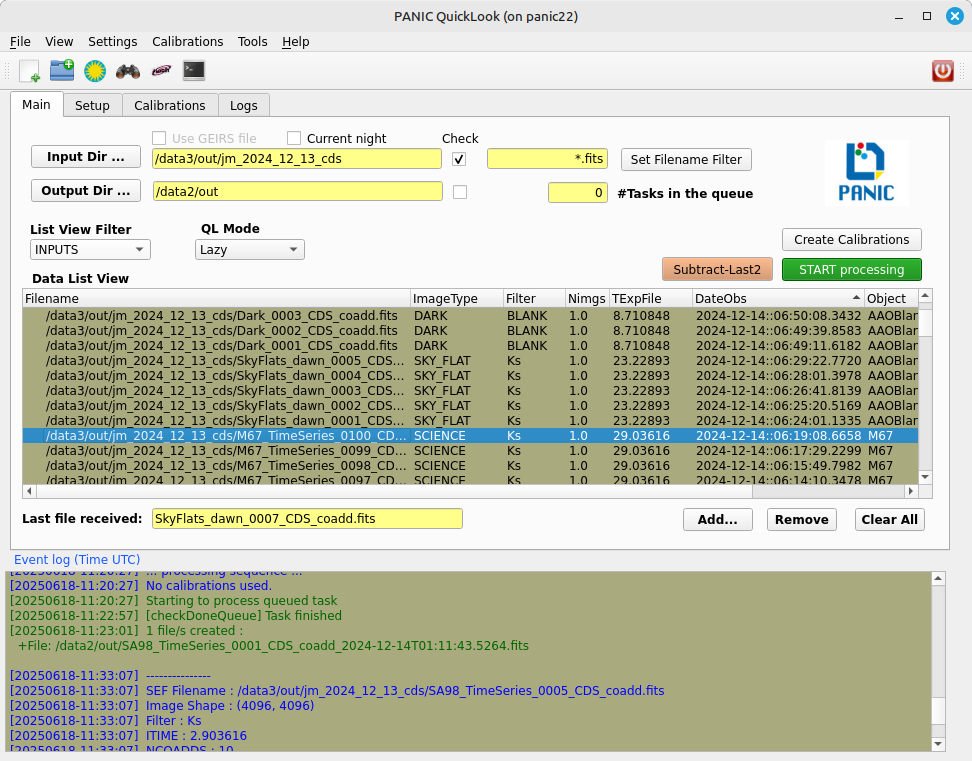
Task: Select the Dark_0002_CDS_coadd.fits row
Action: (x=471, y=330)
